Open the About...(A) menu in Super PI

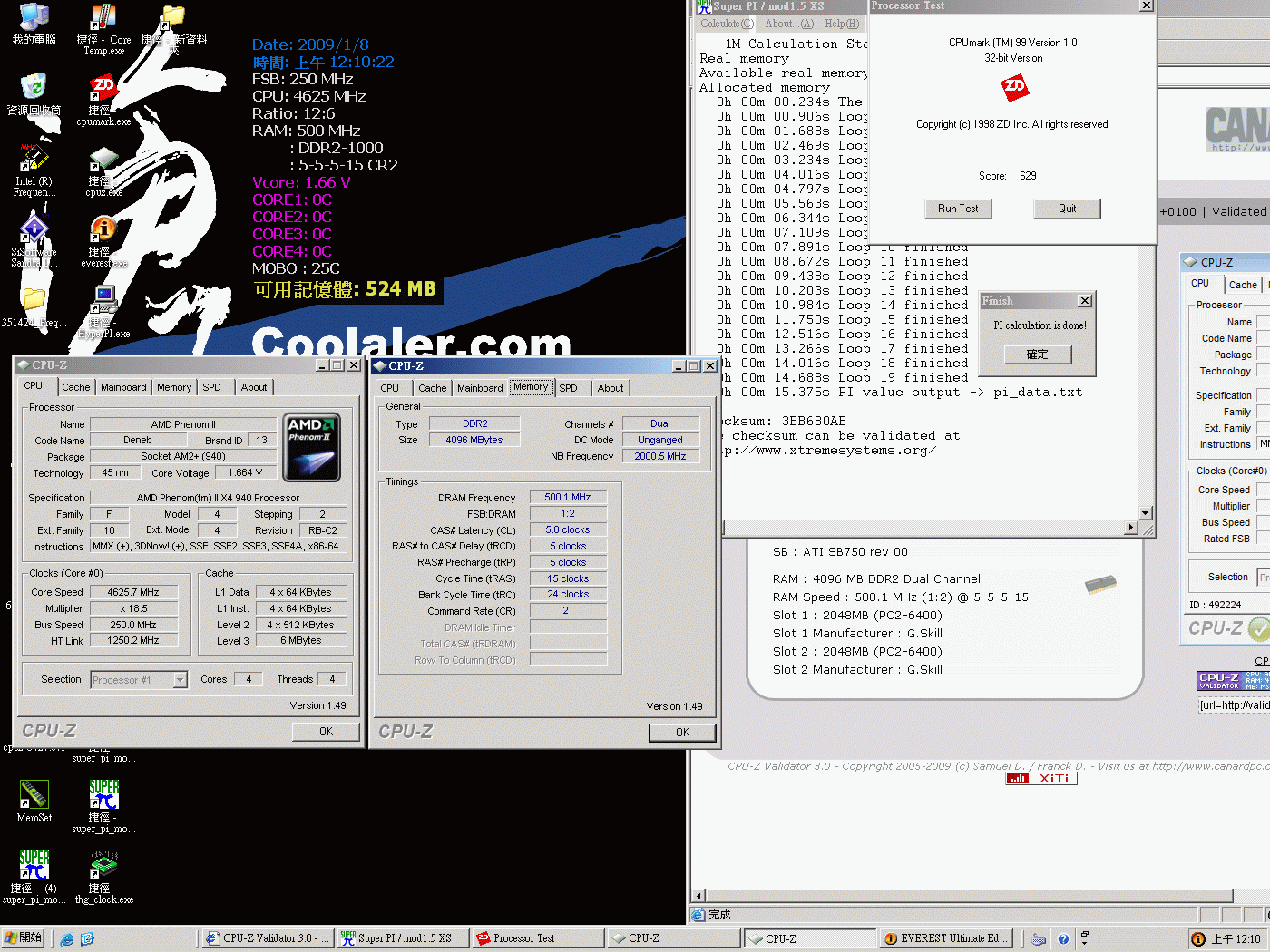point(789,24)
